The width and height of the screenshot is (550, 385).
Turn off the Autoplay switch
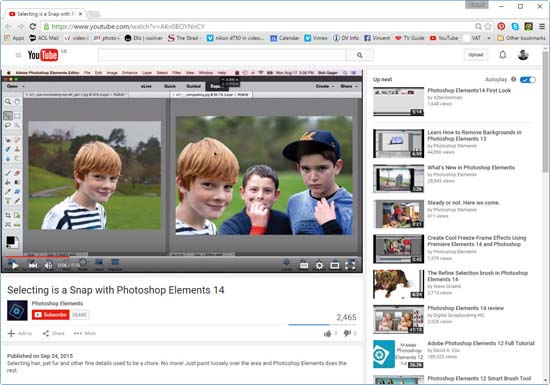tap(528, 80)
